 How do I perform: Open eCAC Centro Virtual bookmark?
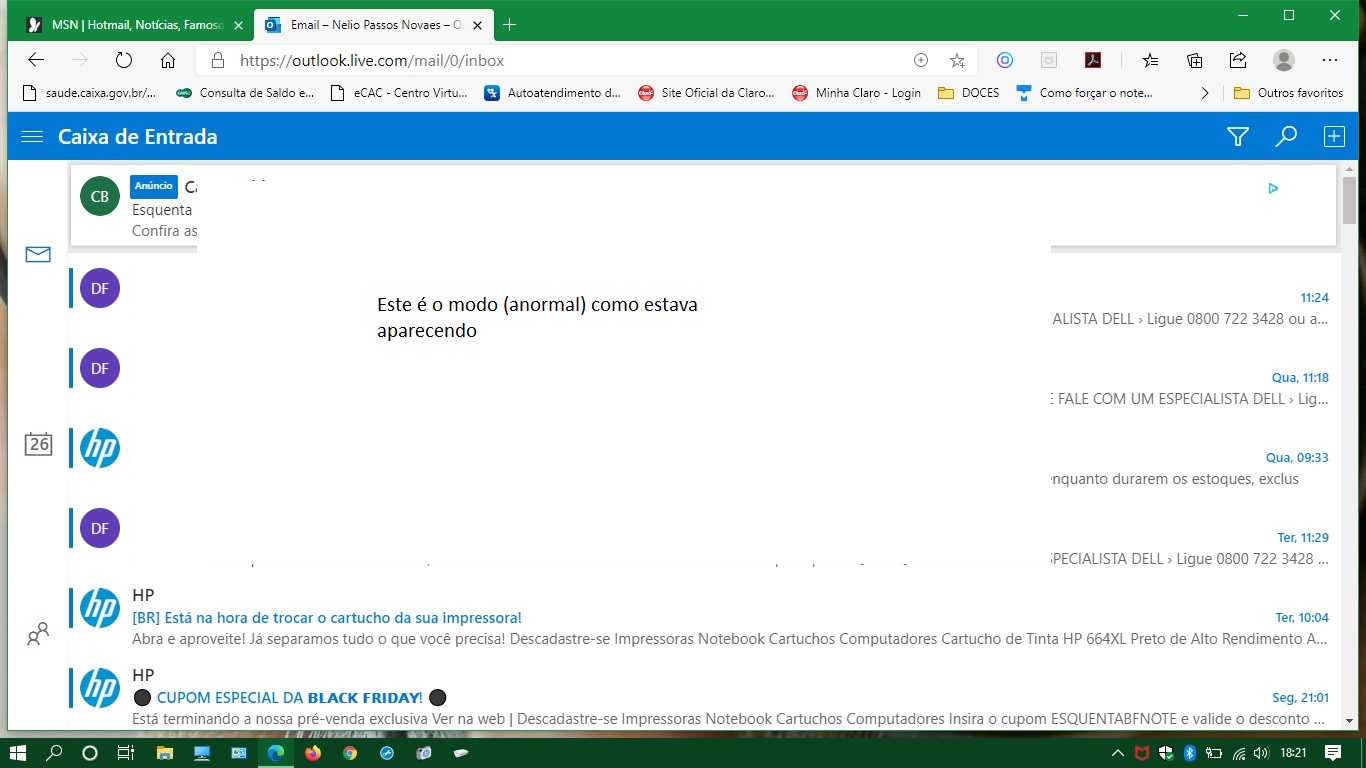(398, 93)
